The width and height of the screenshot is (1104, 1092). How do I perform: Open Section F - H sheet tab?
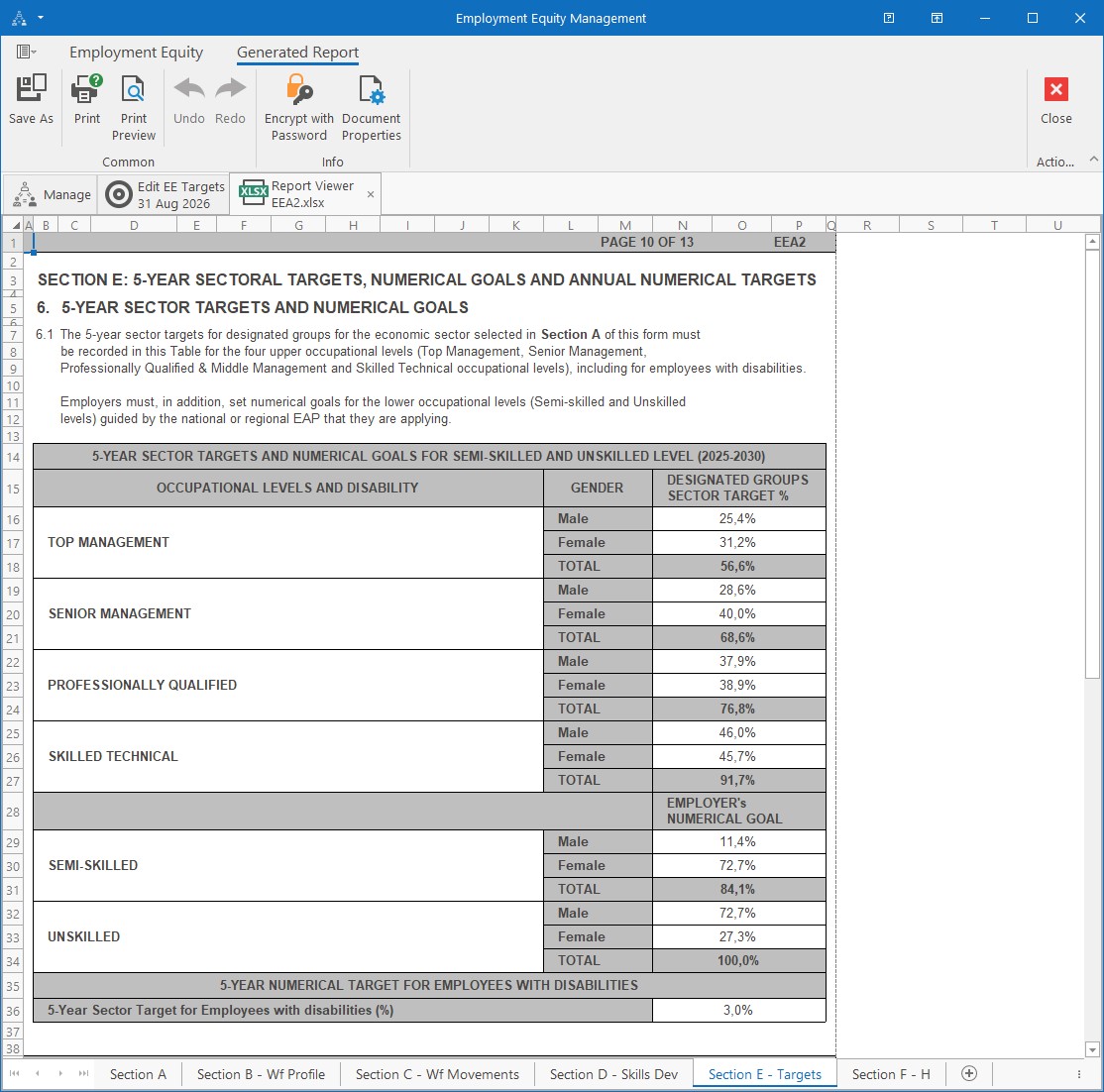891,1074
